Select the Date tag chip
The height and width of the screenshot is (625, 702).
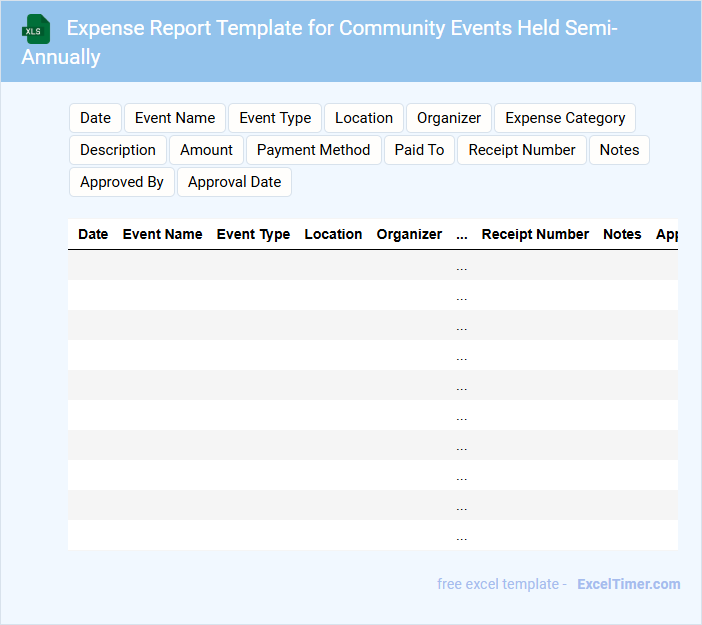95,118
